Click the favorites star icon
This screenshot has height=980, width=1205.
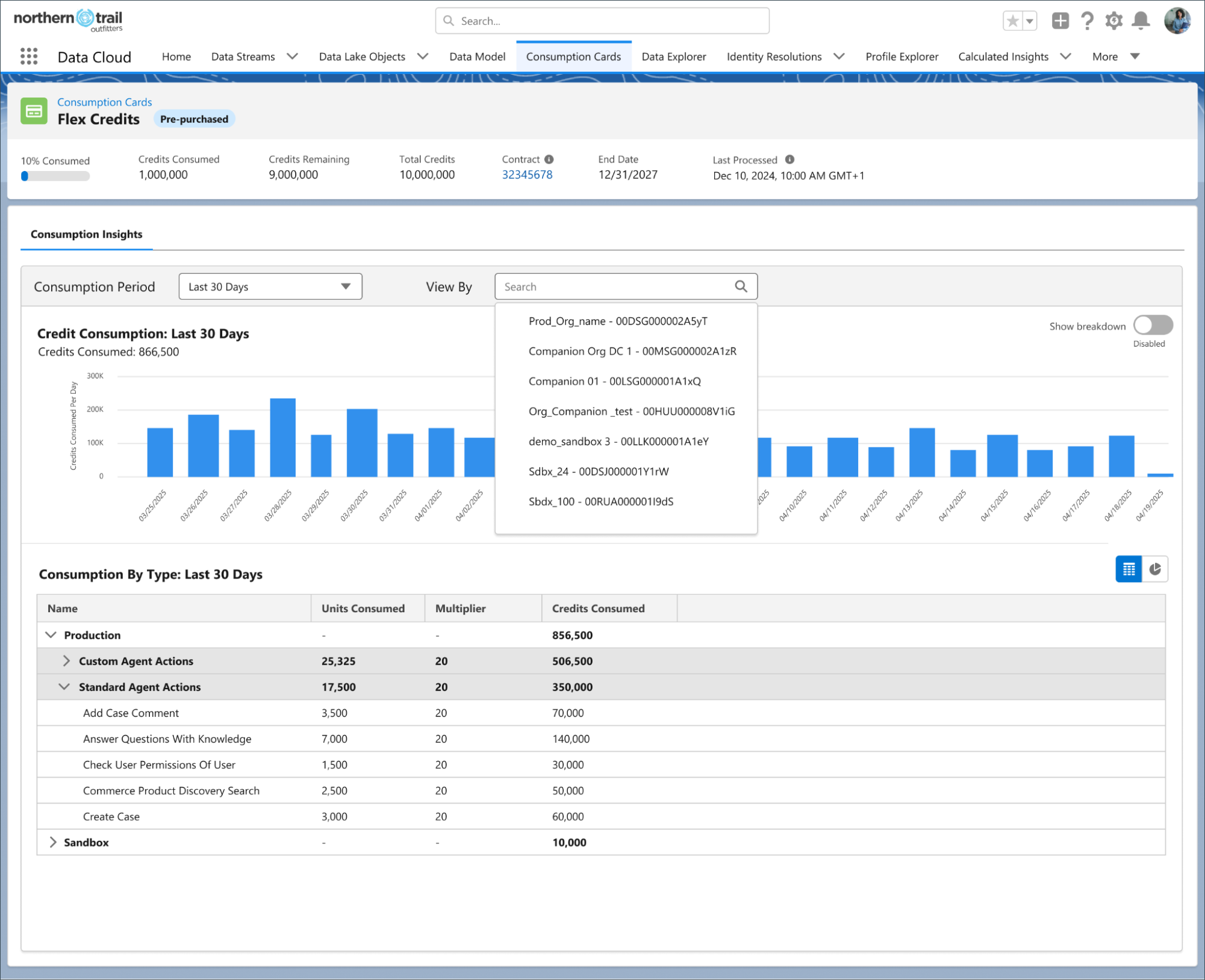pos(1013,21)
